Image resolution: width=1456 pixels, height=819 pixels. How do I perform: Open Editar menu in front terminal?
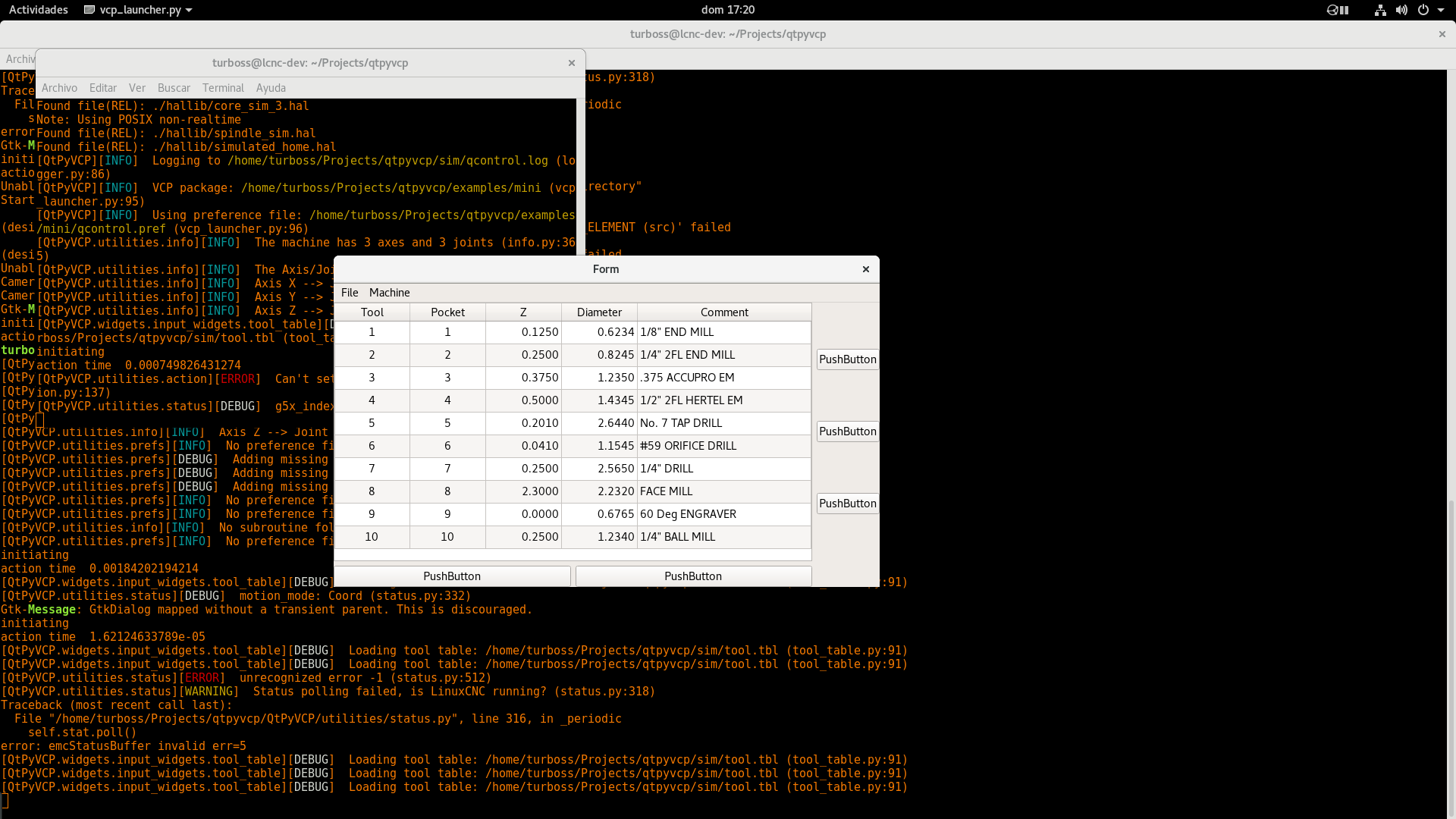click(x=103, y=88)
